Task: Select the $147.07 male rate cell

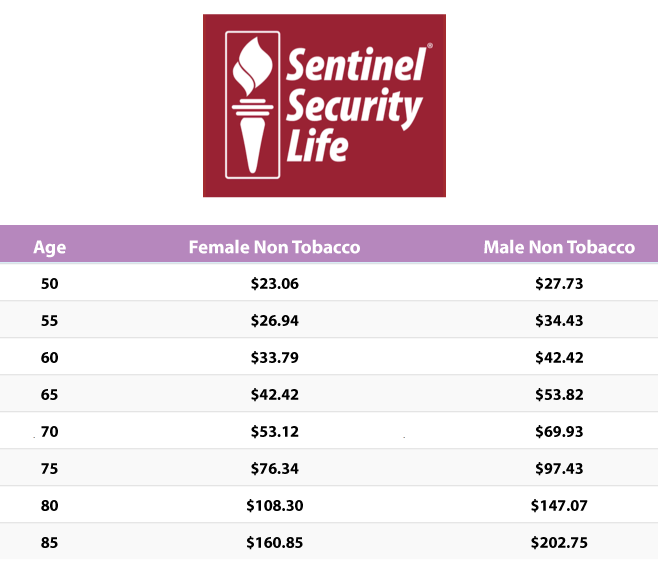Action: (559, 505)
